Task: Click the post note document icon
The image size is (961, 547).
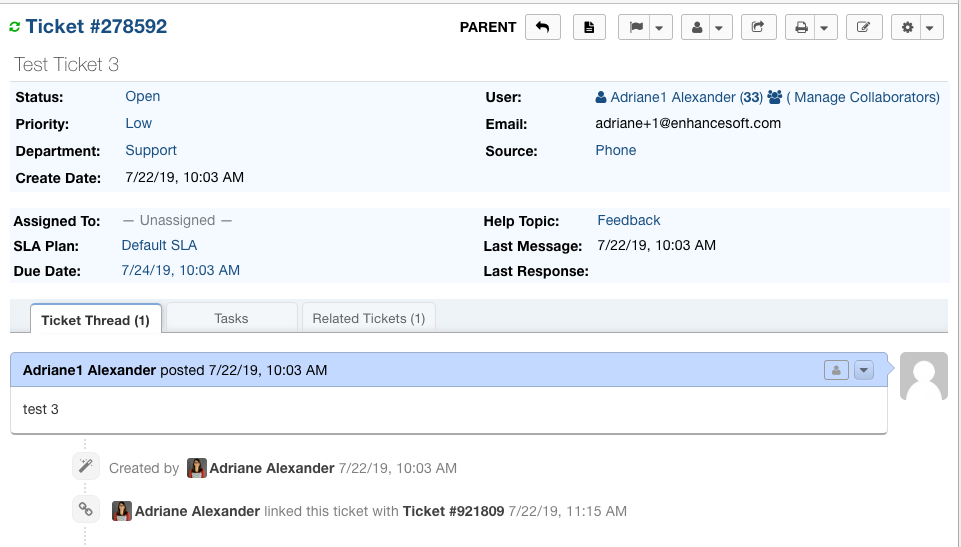Action: [589, 27]
